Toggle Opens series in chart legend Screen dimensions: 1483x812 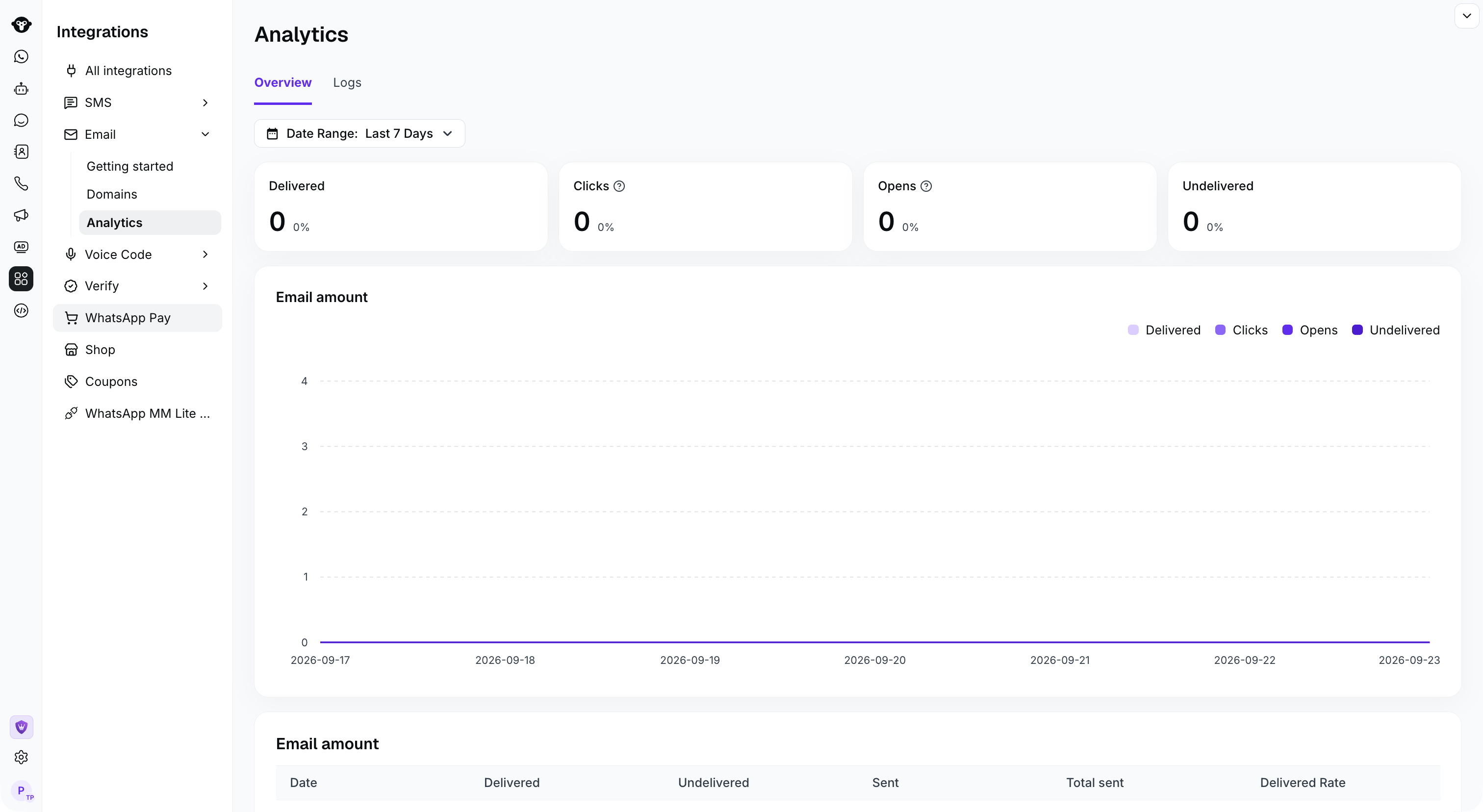1310,330
